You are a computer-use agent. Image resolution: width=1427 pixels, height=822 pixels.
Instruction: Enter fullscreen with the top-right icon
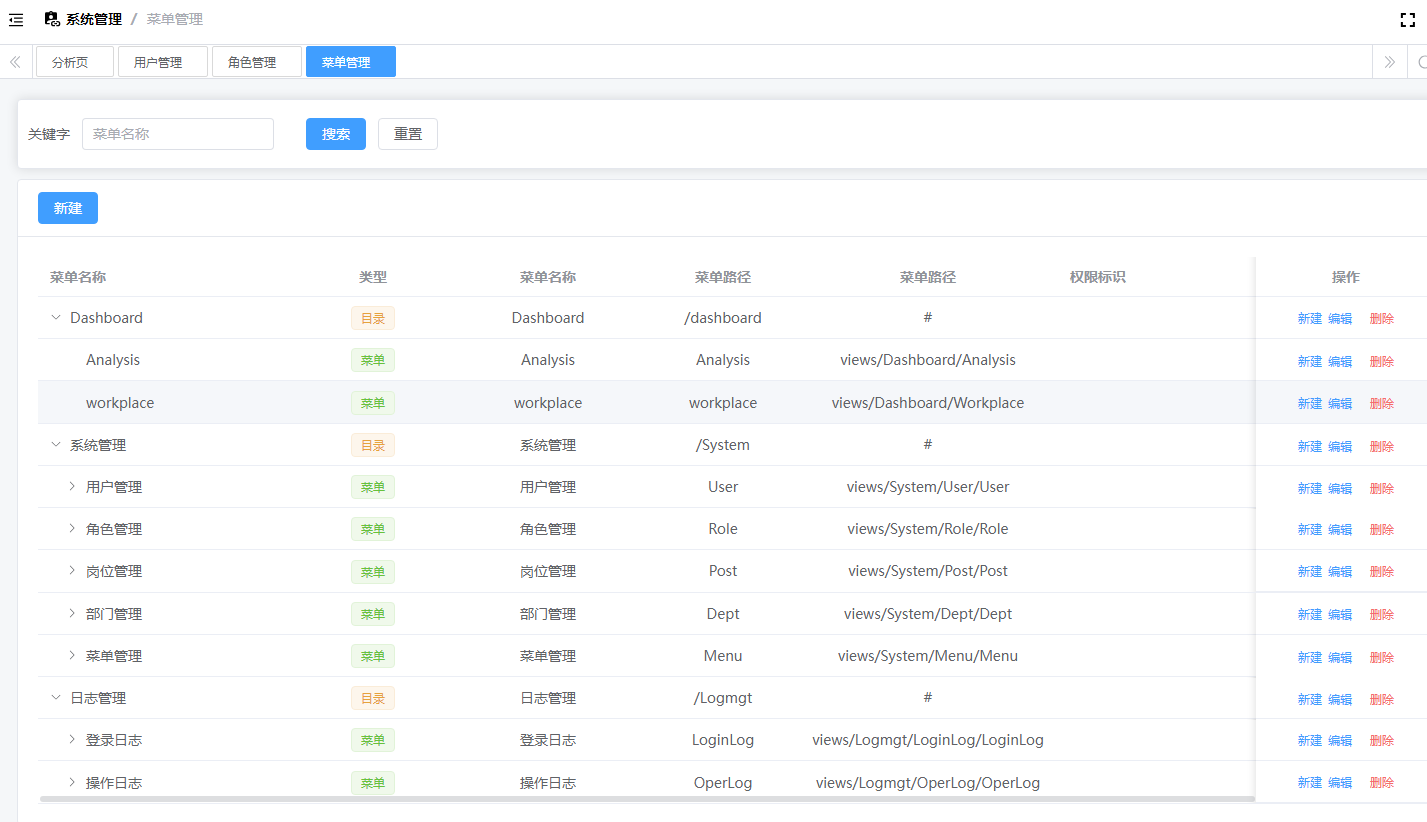(1408, 20)
